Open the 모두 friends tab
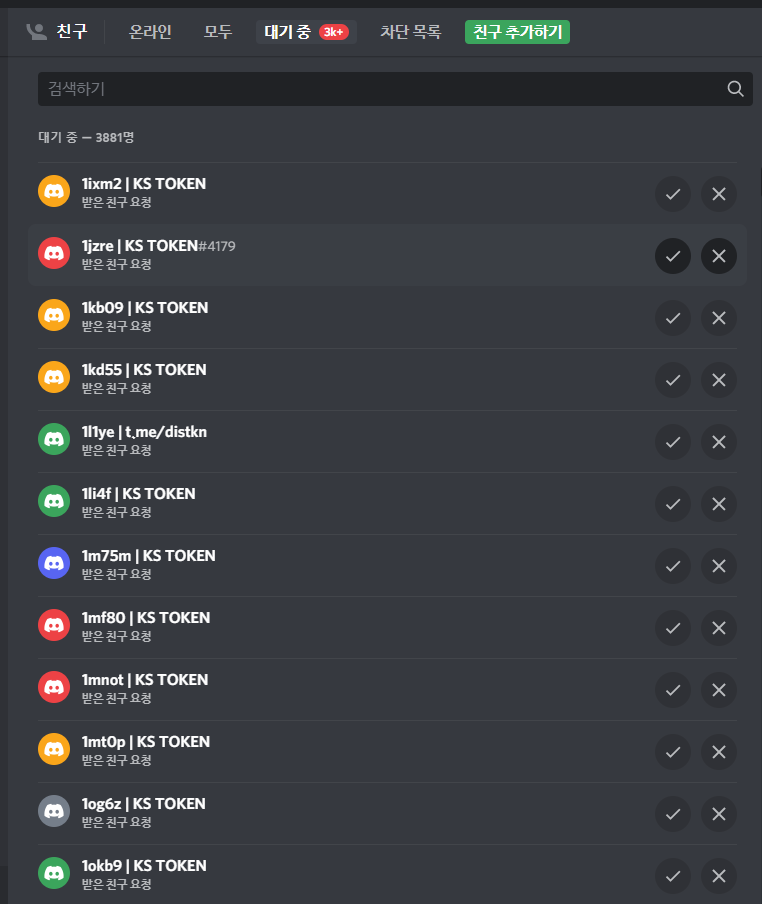The image size is (762, 904). pyautogui.click(x=218, y=32)
